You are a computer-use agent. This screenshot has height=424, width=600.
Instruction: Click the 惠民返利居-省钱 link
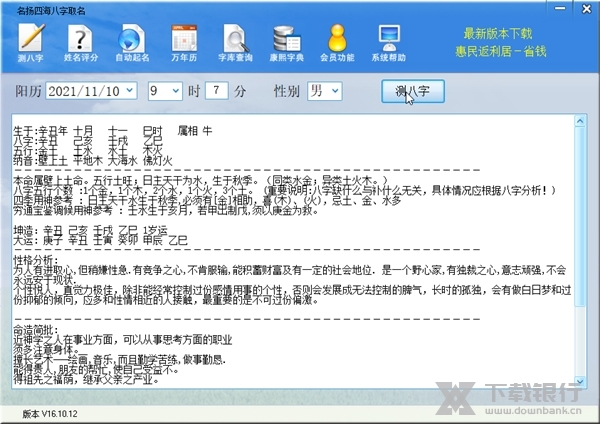pos(501,51)
